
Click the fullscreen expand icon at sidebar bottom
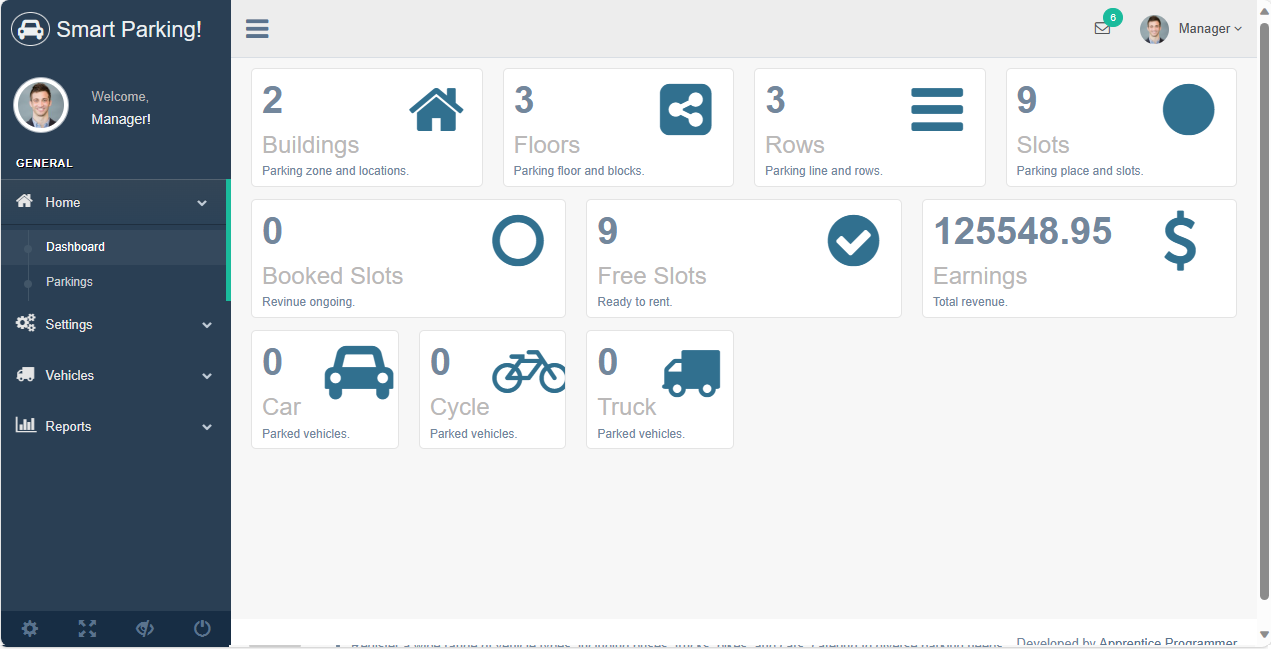click(87, 628)
